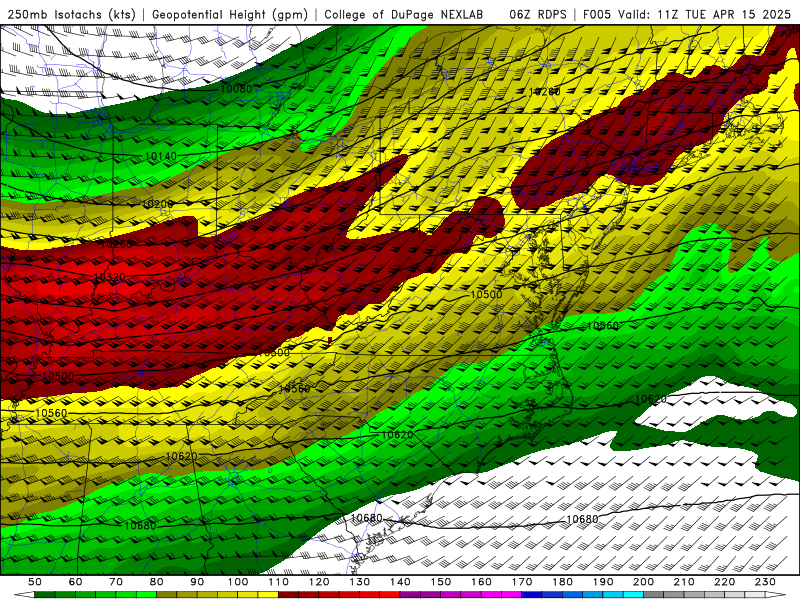Click the 230 knot value on the color scale
This screenshot has height=600, width=800.
(x=765, y=582)
